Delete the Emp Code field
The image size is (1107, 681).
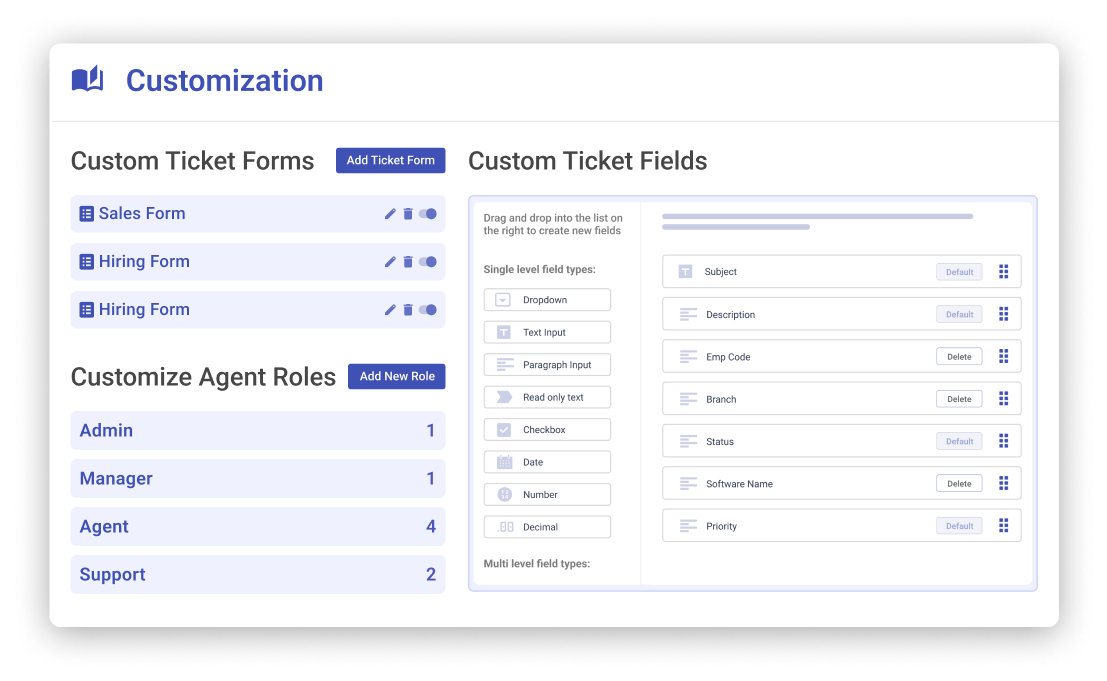point(959,357)
